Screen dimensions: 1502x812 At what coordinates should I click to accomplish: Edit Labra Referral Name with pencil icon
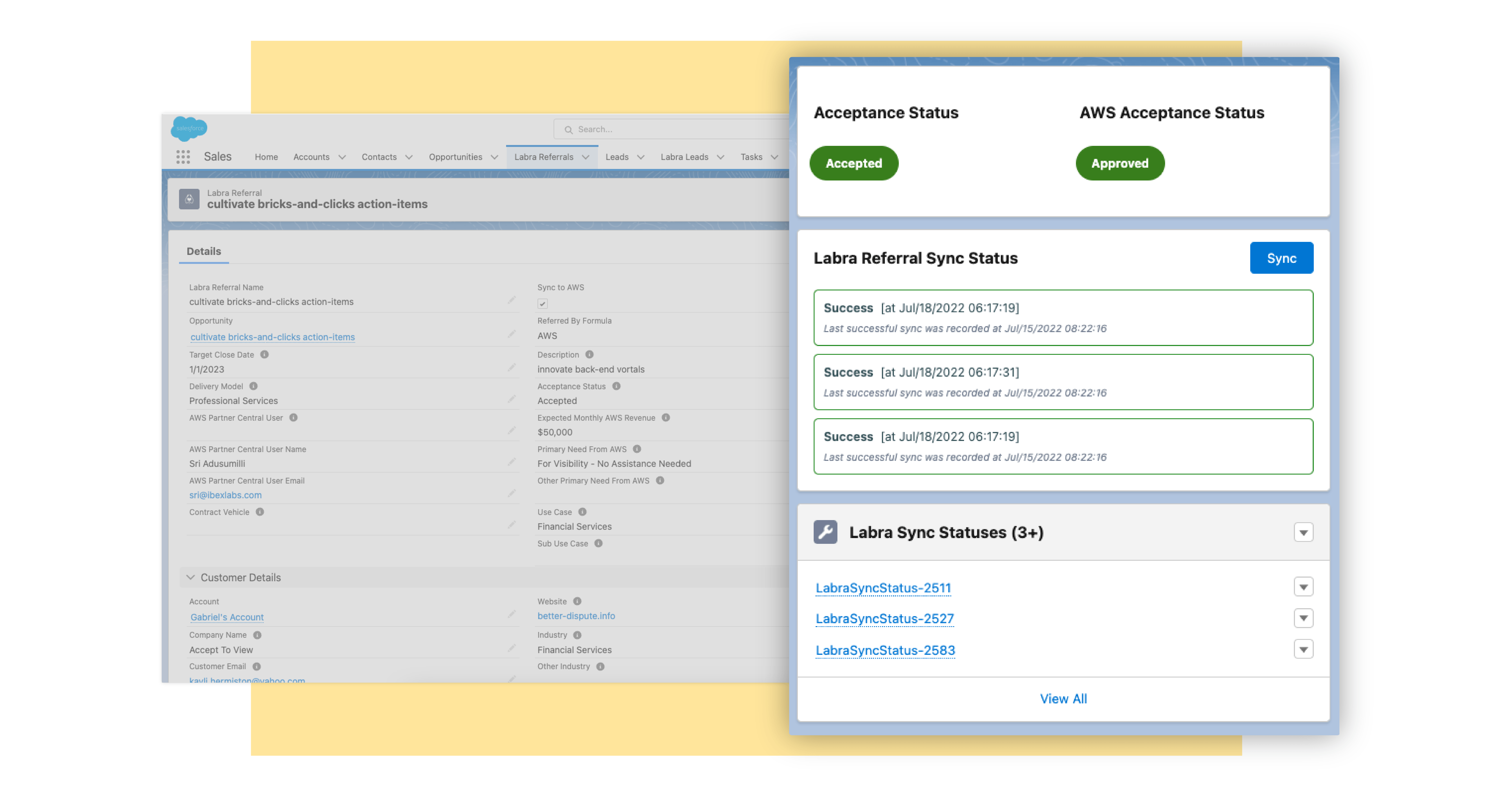(x=511, y=300)
